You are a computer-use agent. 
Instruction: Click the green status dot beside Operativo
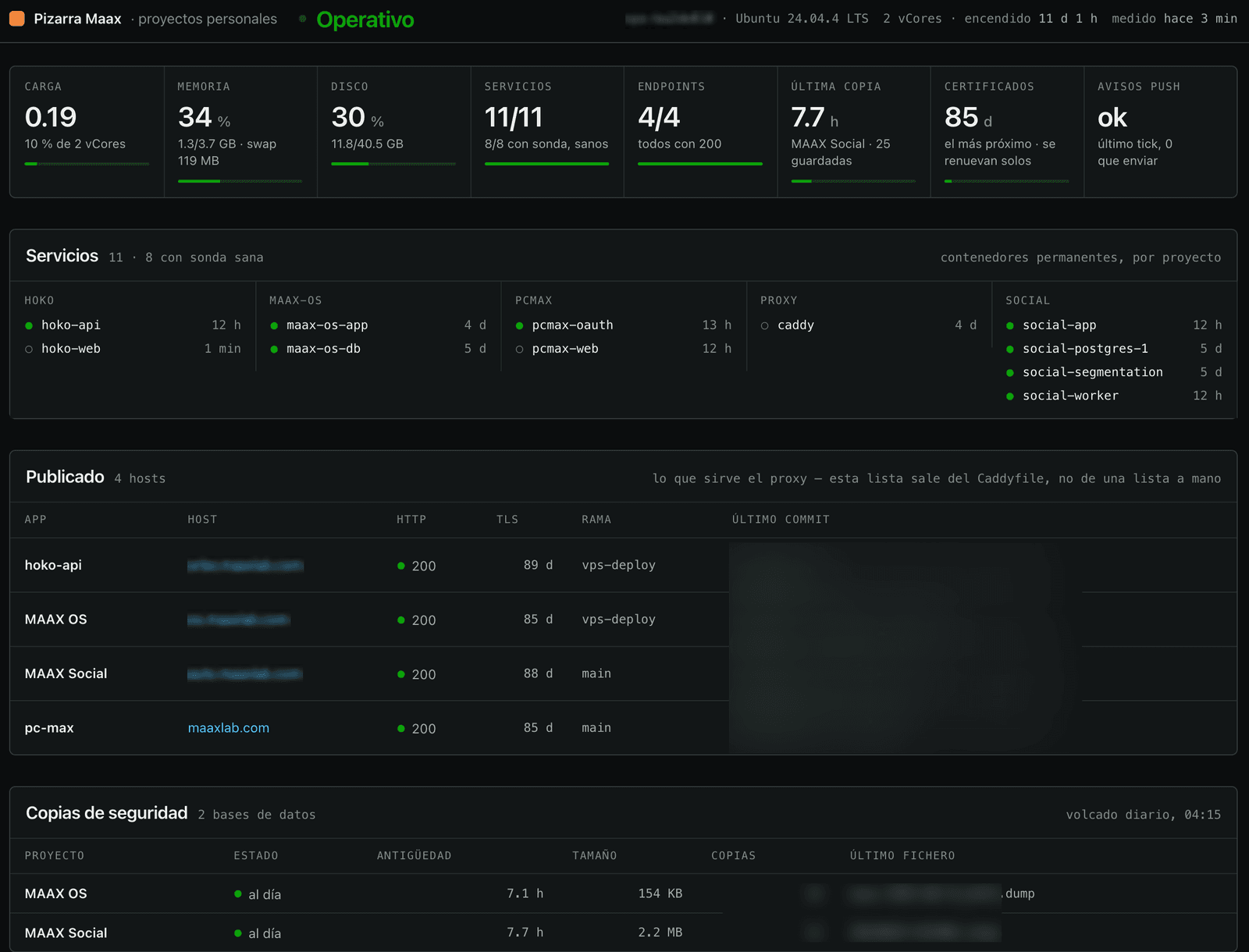pyautogui.click(x=303, y=19)
